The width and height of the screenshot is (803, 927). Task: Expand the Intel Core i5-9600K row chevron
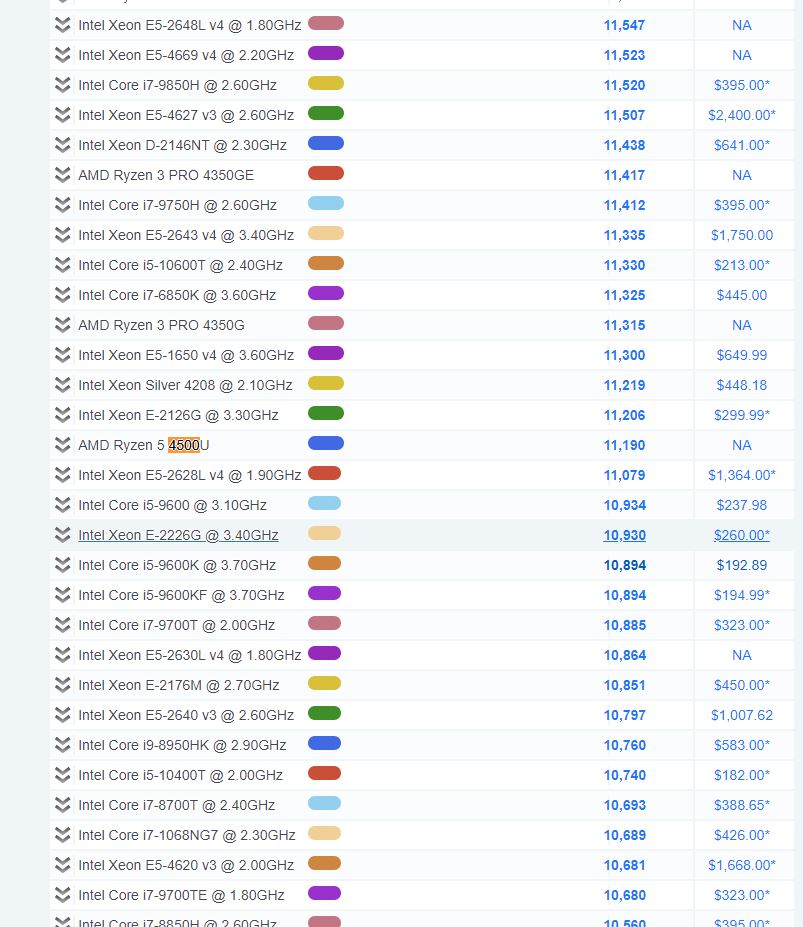[62, 565]
